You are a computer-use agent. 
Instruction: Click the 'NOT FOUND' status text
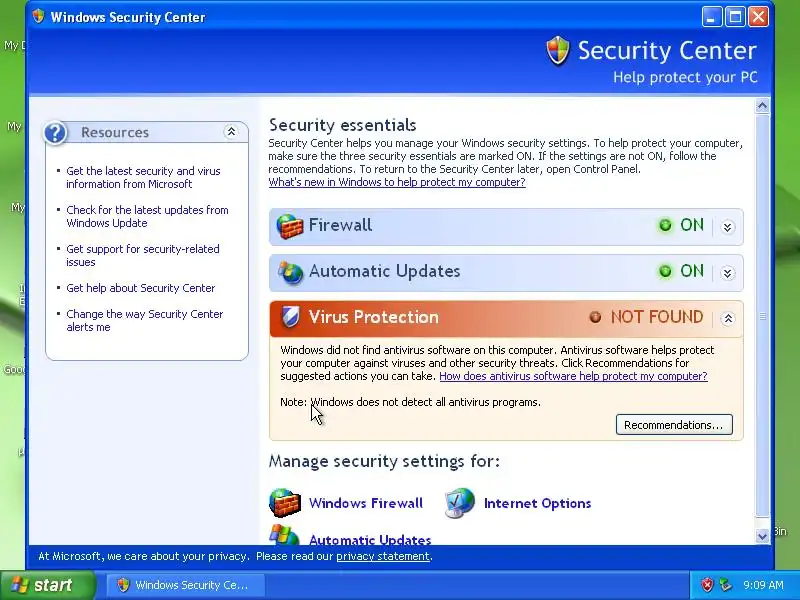[x=657, y=317]
